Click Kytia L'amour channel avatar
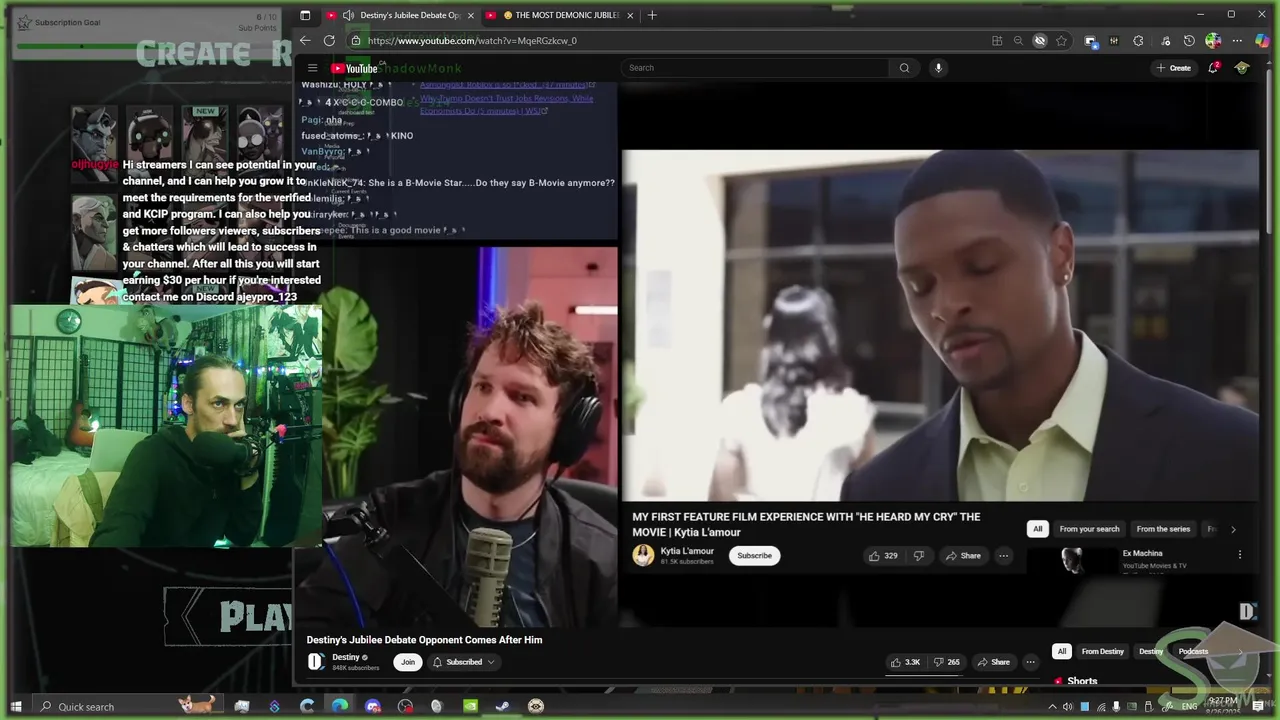This screenshot has height=720, width=1280. pos(643,555)
